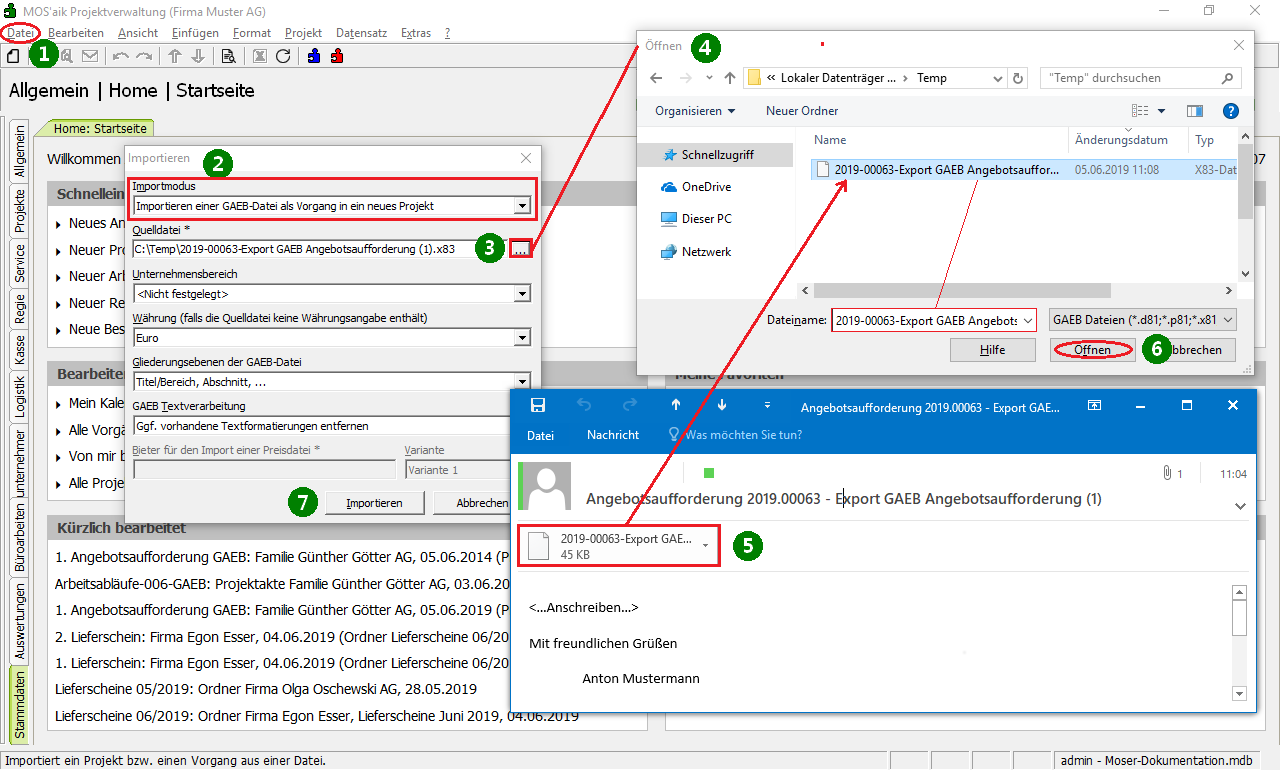Expand the Importmodus dropdown
The width and height of the screenshot is (1280, 770).
coord(521,206)
